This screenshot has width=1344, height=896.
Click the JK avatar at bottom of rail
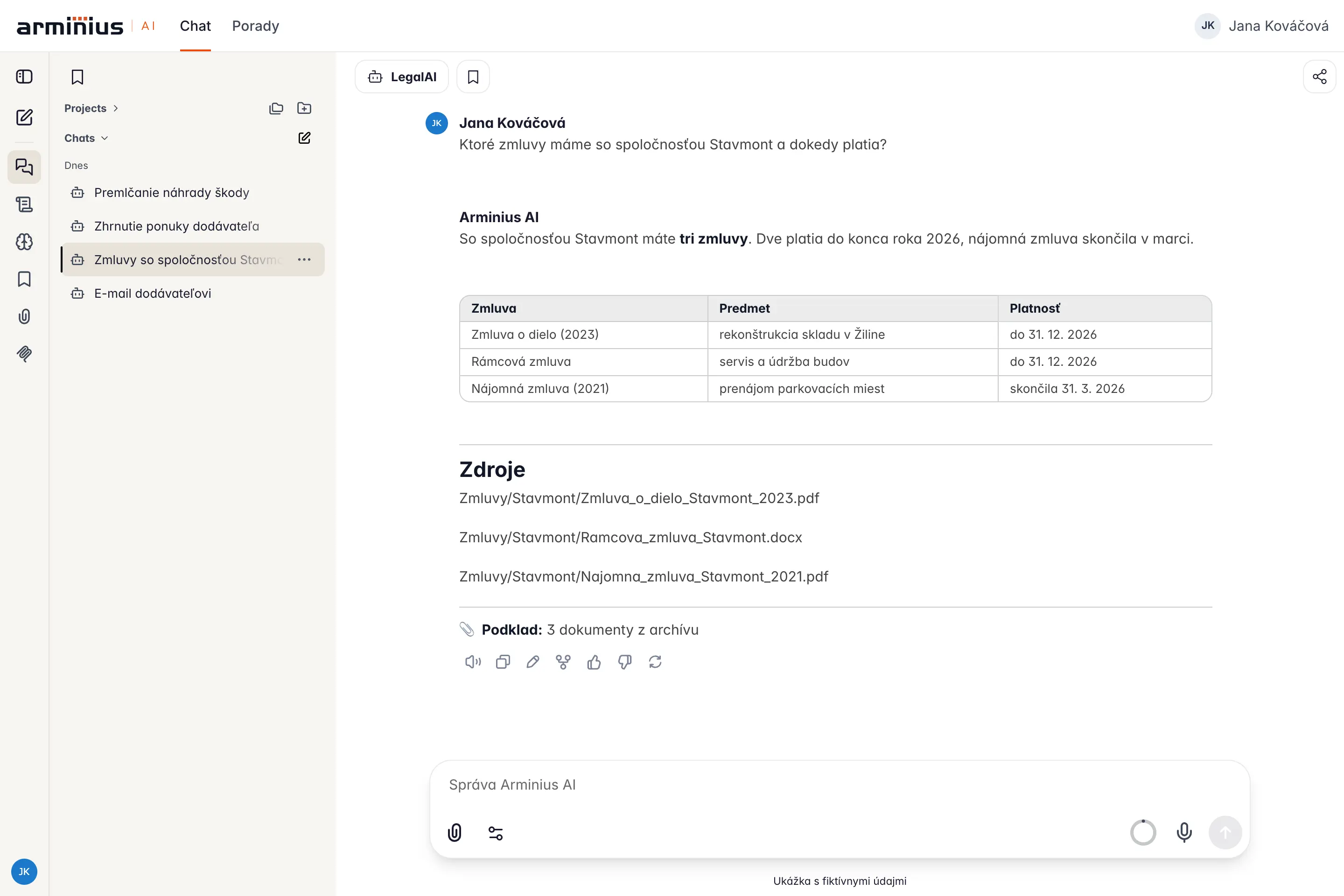[24, 871]
